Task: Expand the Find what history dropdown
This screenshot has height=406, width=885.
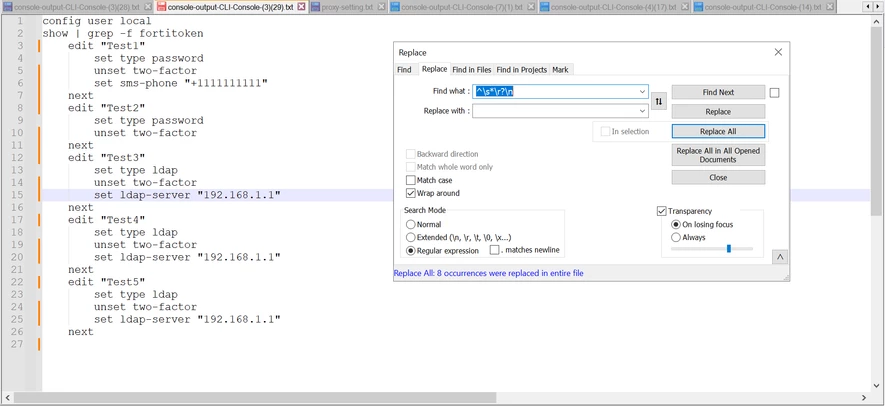Action: 642,91
